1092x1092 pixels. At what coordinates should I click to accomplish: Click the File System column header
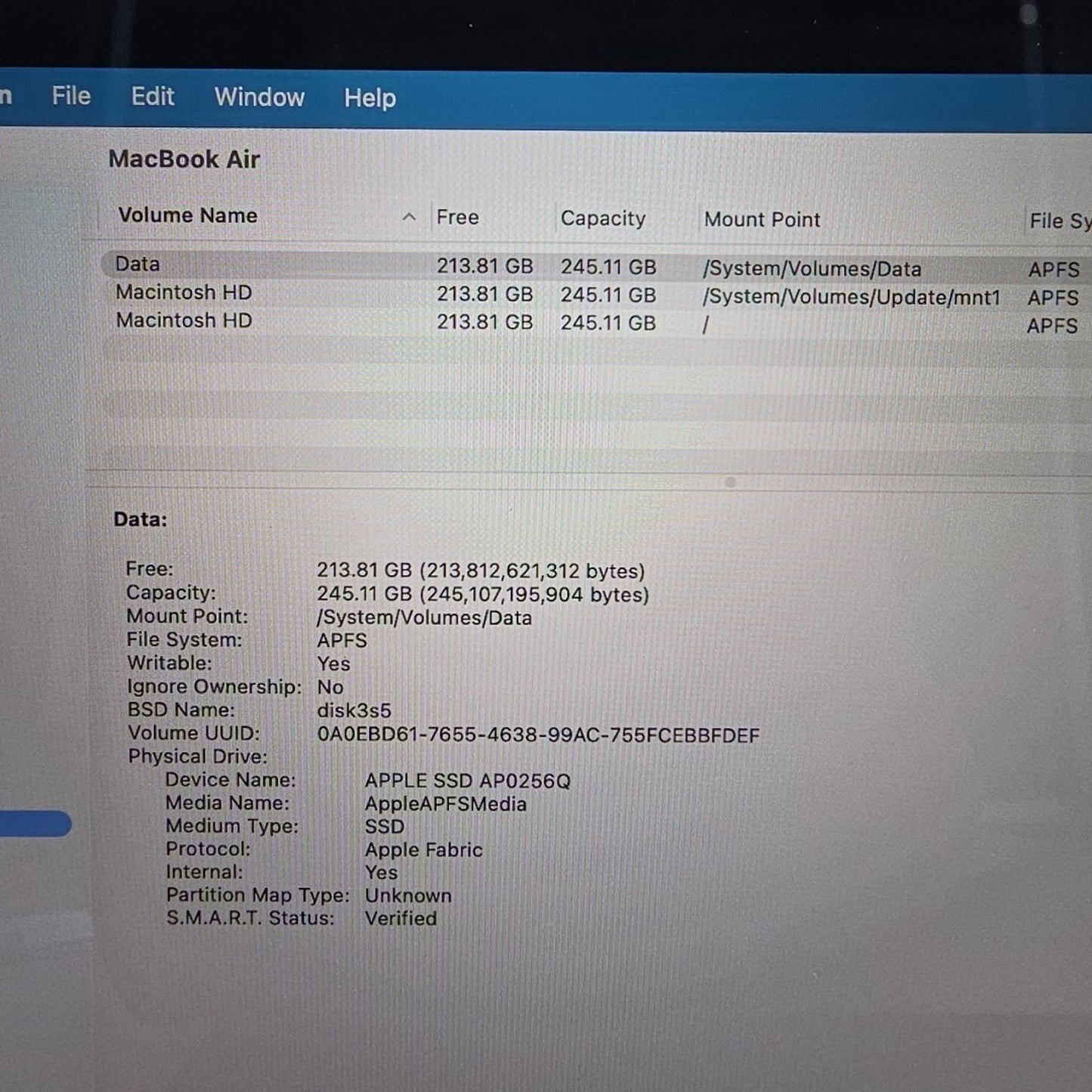(1058, 221)
